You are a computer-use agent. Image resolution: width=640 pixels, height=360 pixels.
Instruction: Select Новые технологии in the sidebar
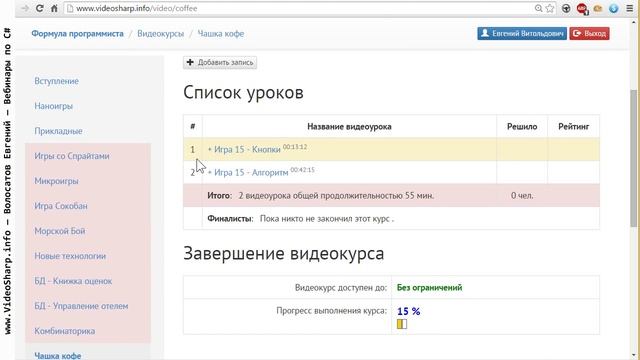coord(70,256)
